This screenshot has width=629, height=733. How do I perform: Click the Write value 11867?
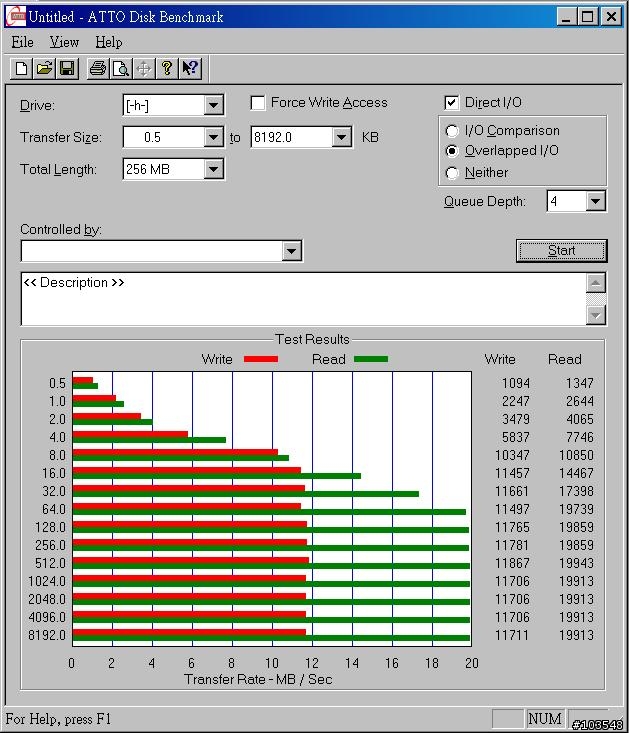pyautogui.click(x=512, y=563)
